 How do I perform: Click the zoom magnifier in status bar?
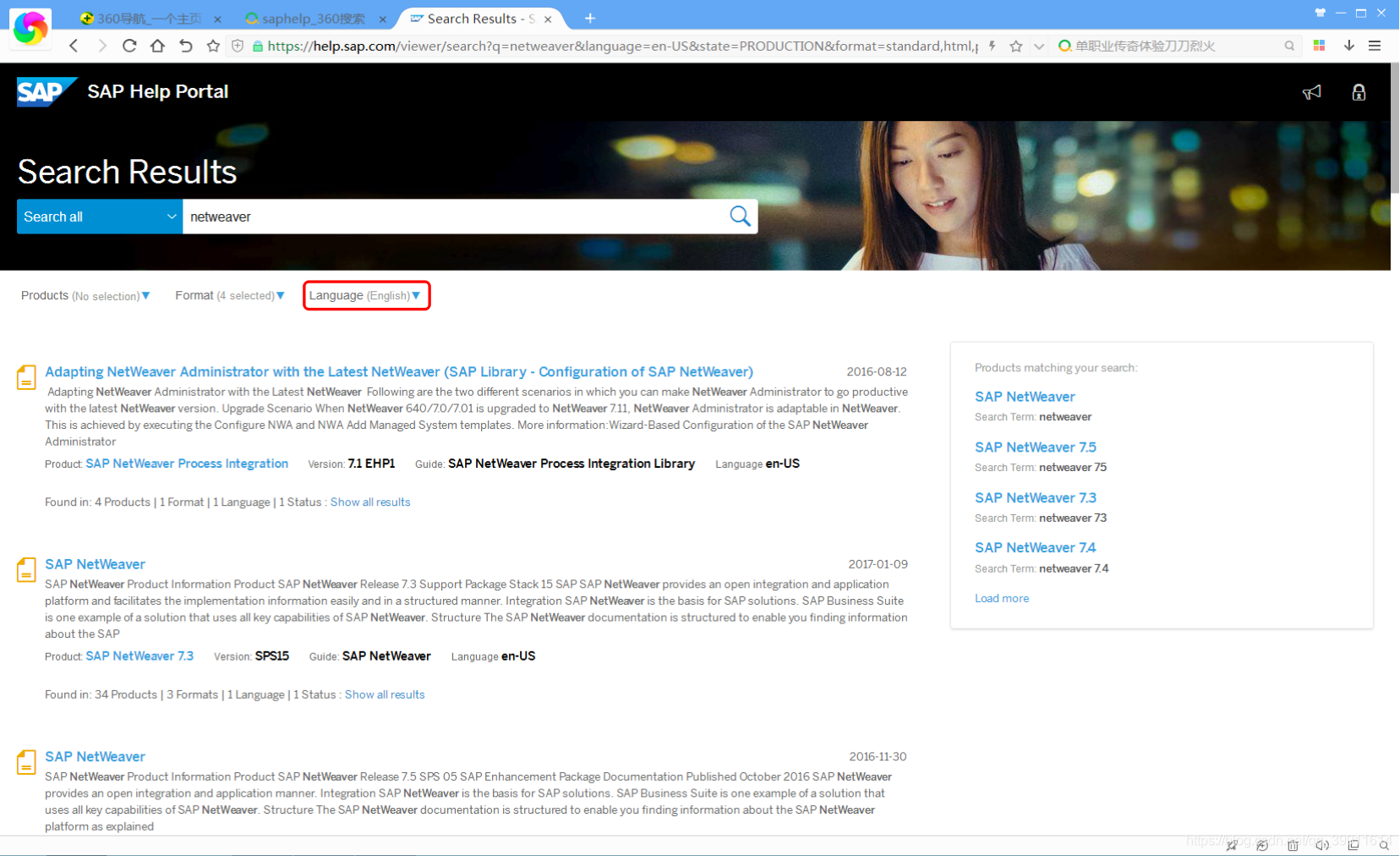pyautogui.click(x=1384, y=845)
